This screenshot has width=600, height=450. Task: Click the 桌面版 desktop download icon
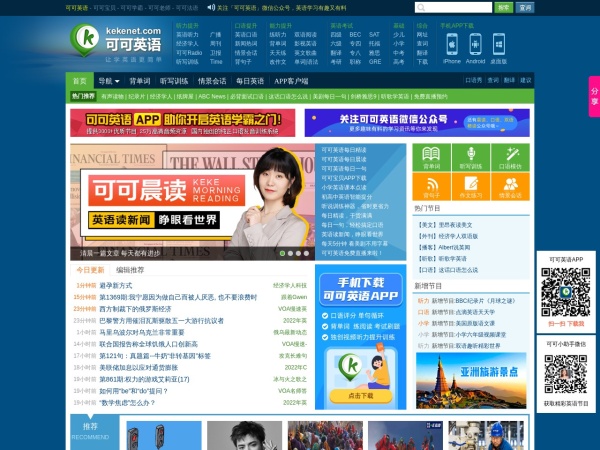(499, 44)
